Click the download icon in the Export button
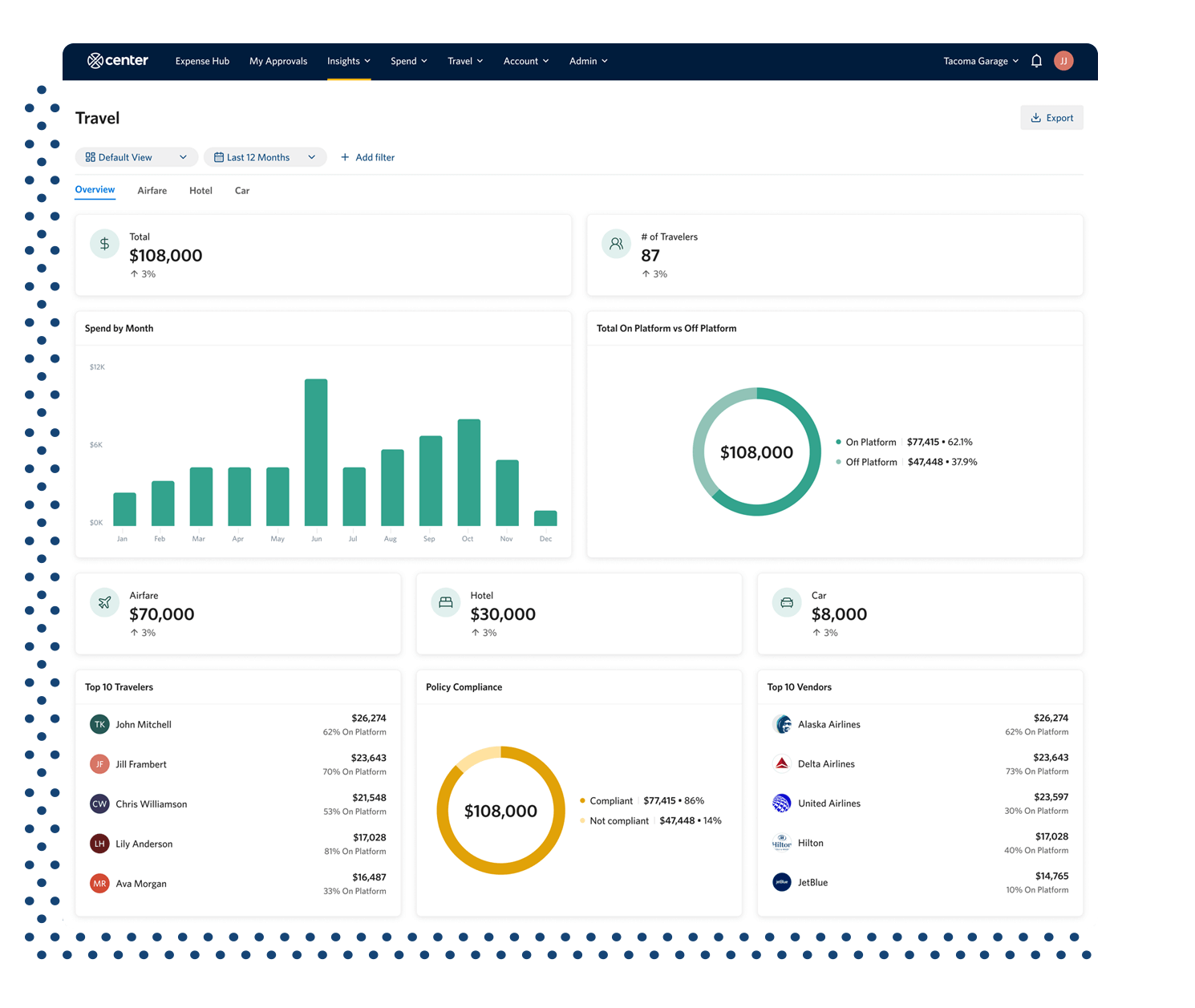1195x1008 pixels. pyautogui.click(x=1036, y=118)
